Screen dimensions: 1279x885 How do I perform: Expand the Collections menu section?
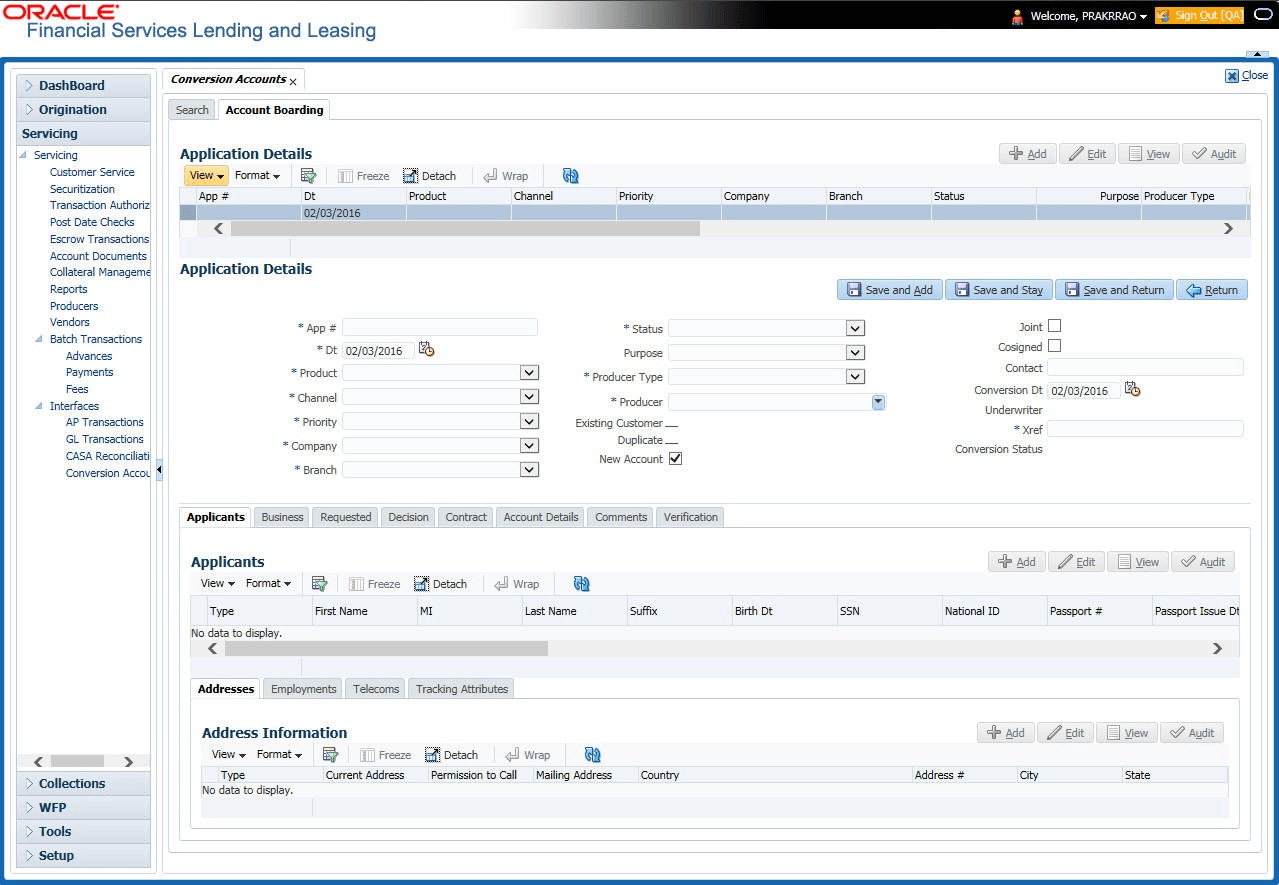click(72, 784)
